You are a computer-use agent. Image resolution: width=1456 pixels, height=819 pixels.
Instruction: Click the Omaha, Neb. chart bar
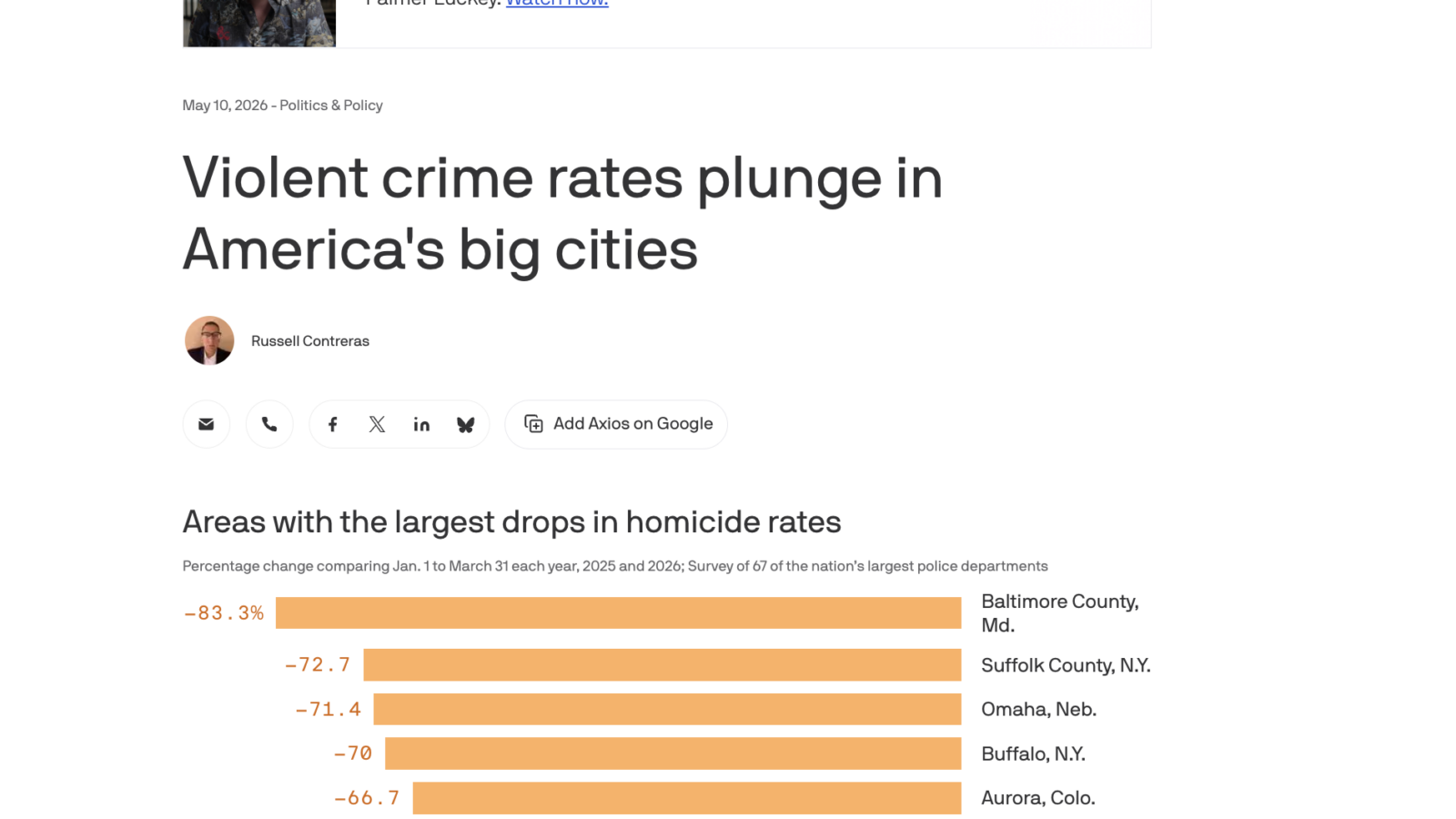point(667,709)
